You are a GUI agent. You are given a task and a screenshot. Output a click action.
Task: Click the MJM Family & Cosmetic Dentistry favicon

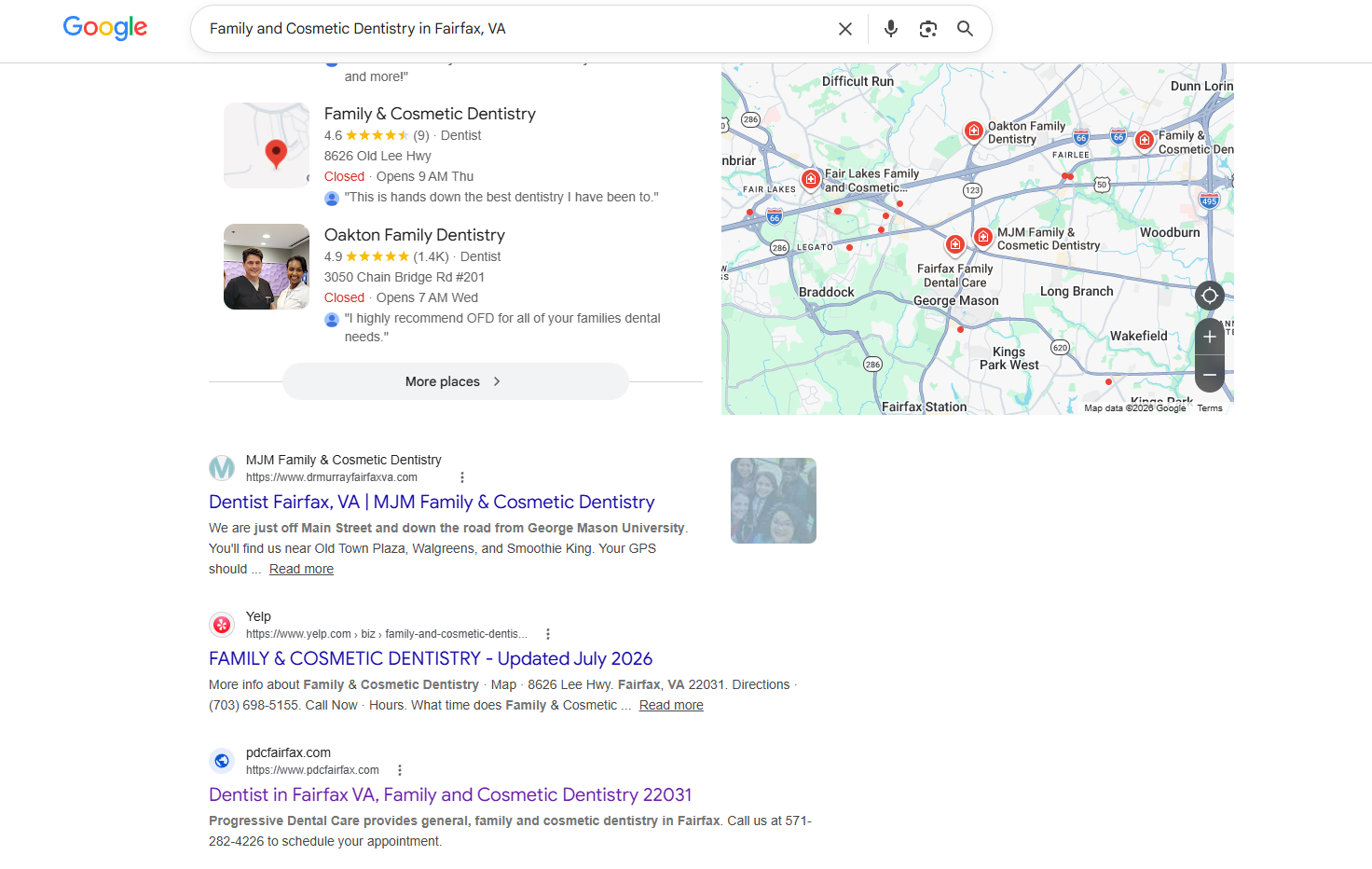pos(222,468)
